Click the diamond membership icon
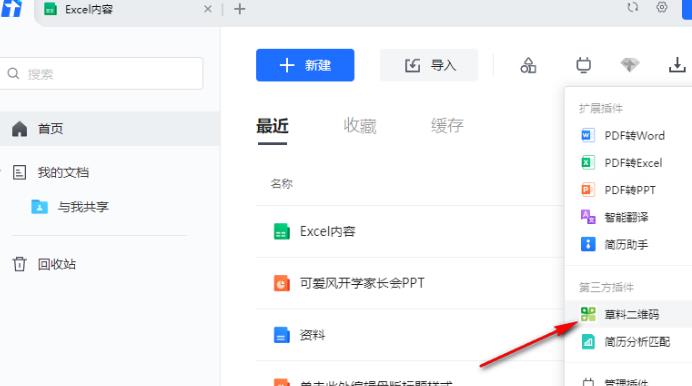692x386 pixels. click(630, 65)
